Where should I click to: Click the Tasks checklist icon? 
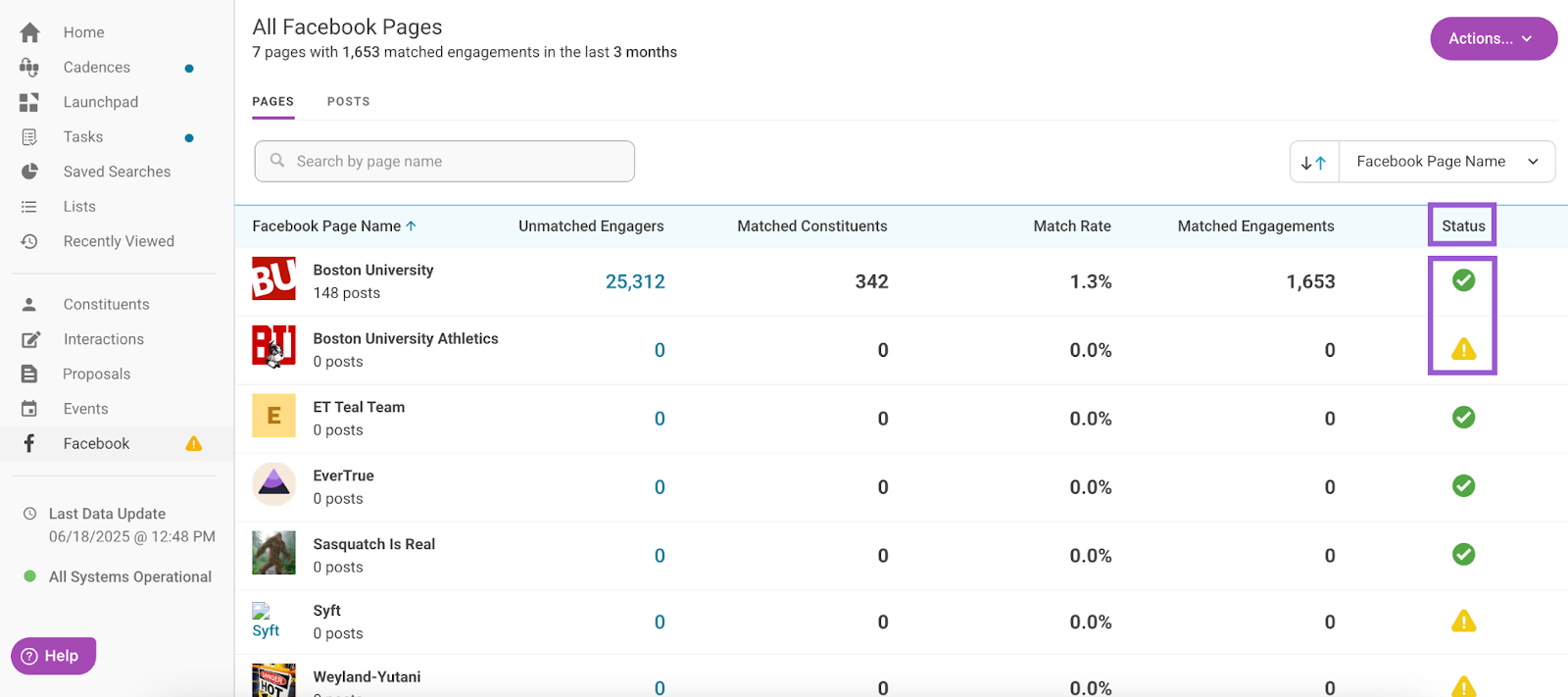pyautogui.click(x=29, y=137)
